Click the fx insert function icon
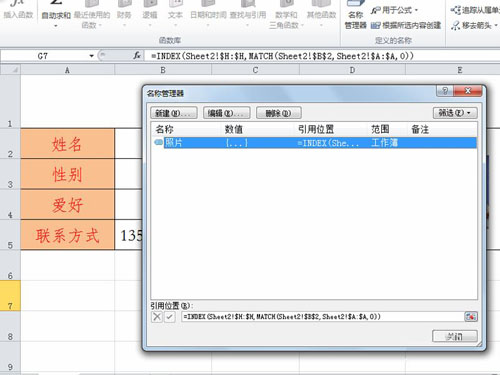This screenshot has height=375, width=500. click(x=137, y=56)
